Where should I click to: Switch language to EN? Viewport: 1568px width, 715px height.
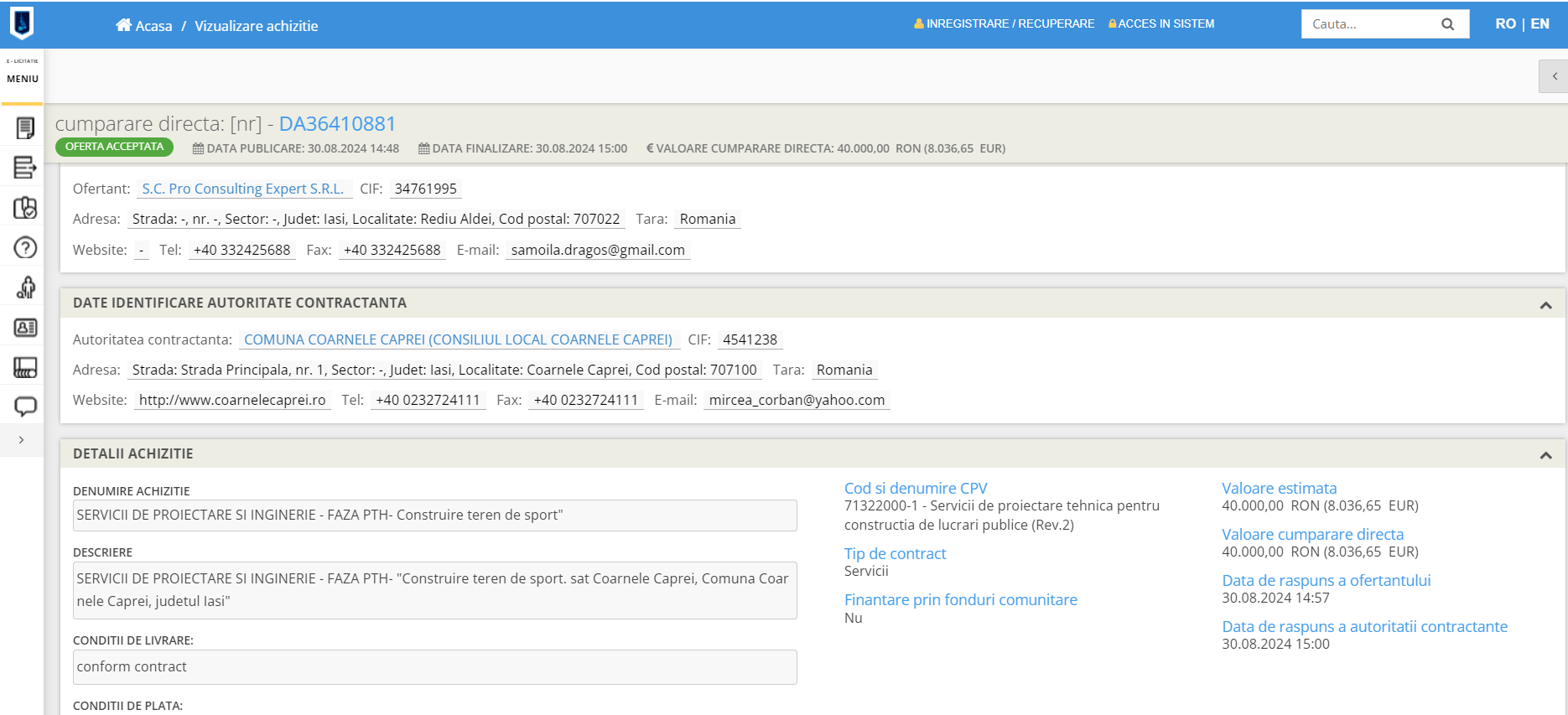click(x=1539, y=23)
